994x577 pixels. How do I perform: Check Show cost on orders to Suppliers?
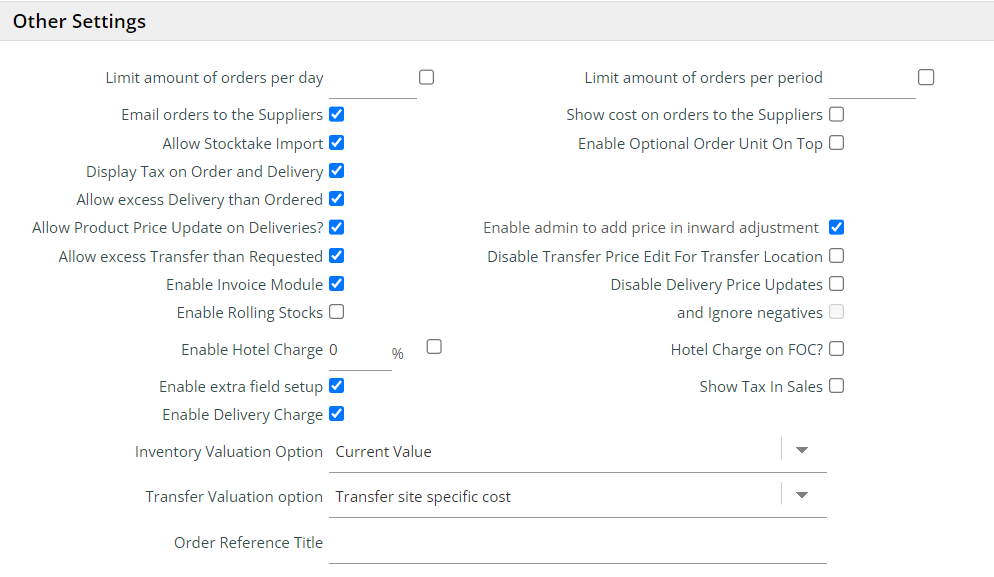pos(837,114)
